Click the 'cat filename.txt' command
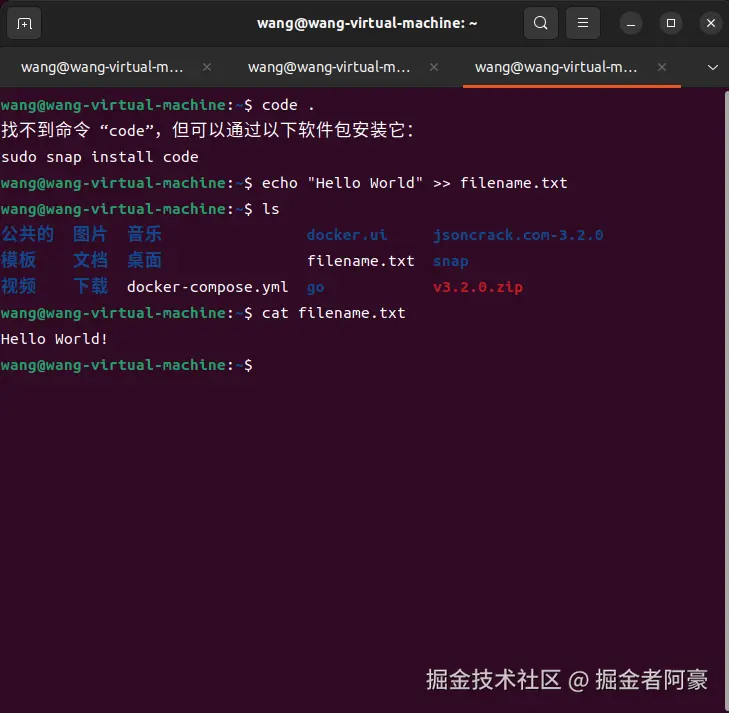This screenshot has height=713, width=729. [x=334, y=313]
